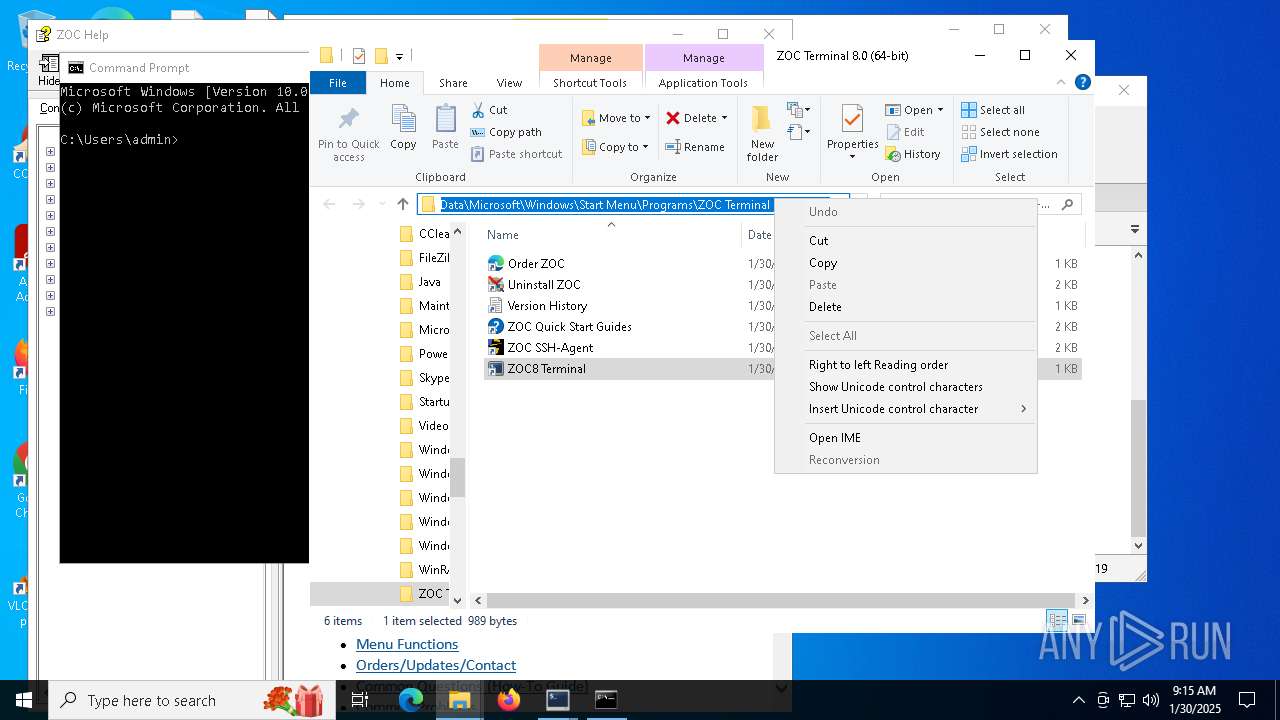The height and width of the screenshot is (720, 1280).
Task: Click the horizontal scrollbar in file list
Action: tap(780, 600)
